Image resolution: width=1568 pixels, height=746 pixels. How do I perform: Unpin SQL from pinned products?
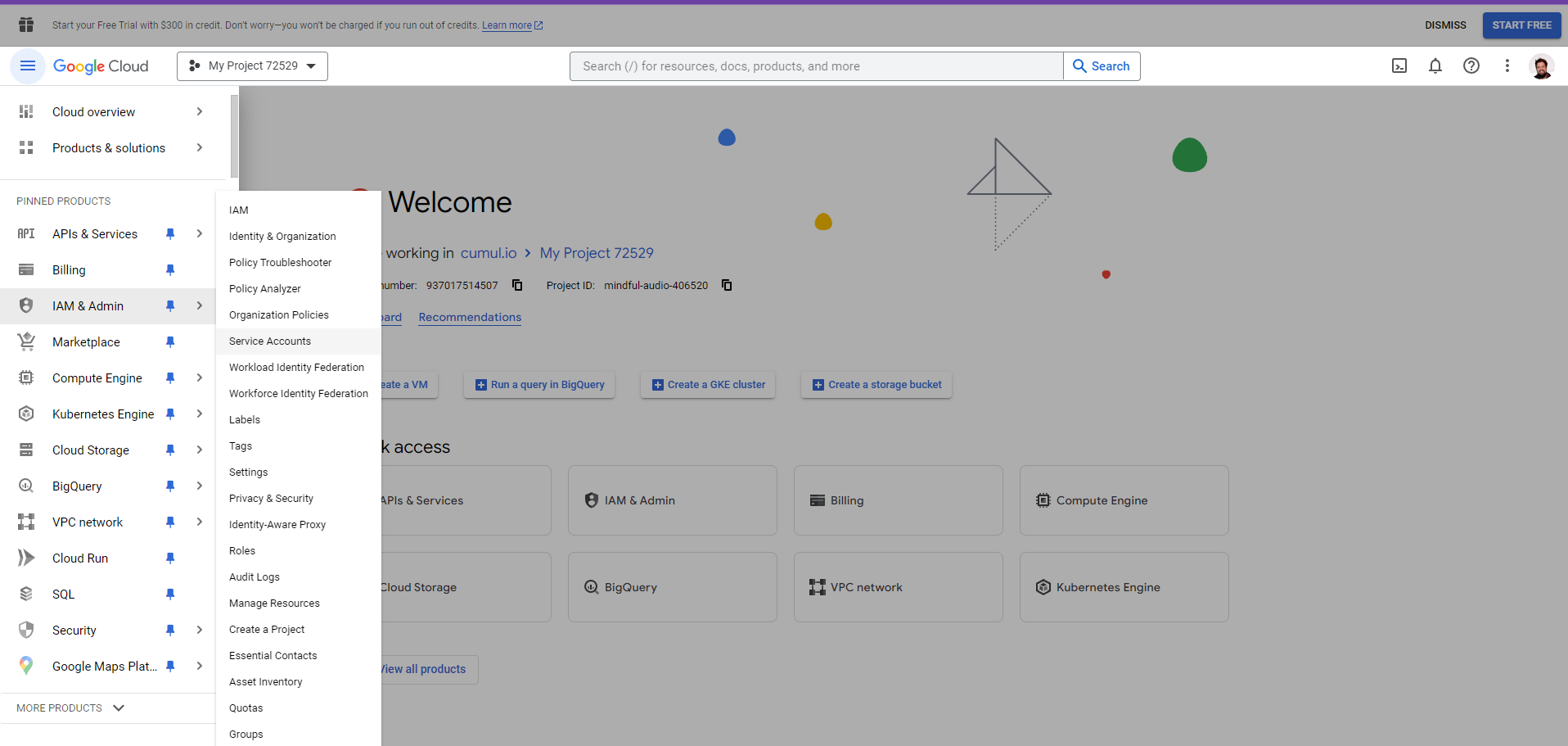click(170, 595)
